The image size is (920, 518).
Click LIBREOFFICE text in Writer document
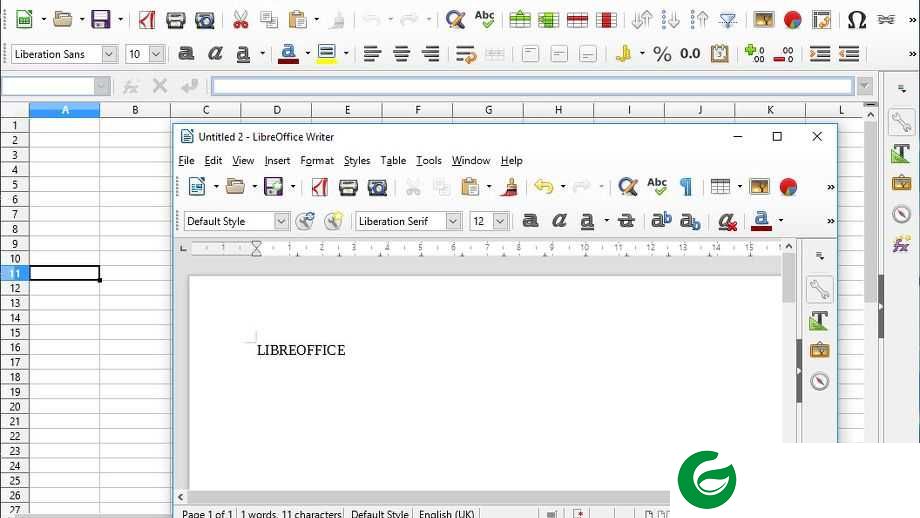click(301, 350)
